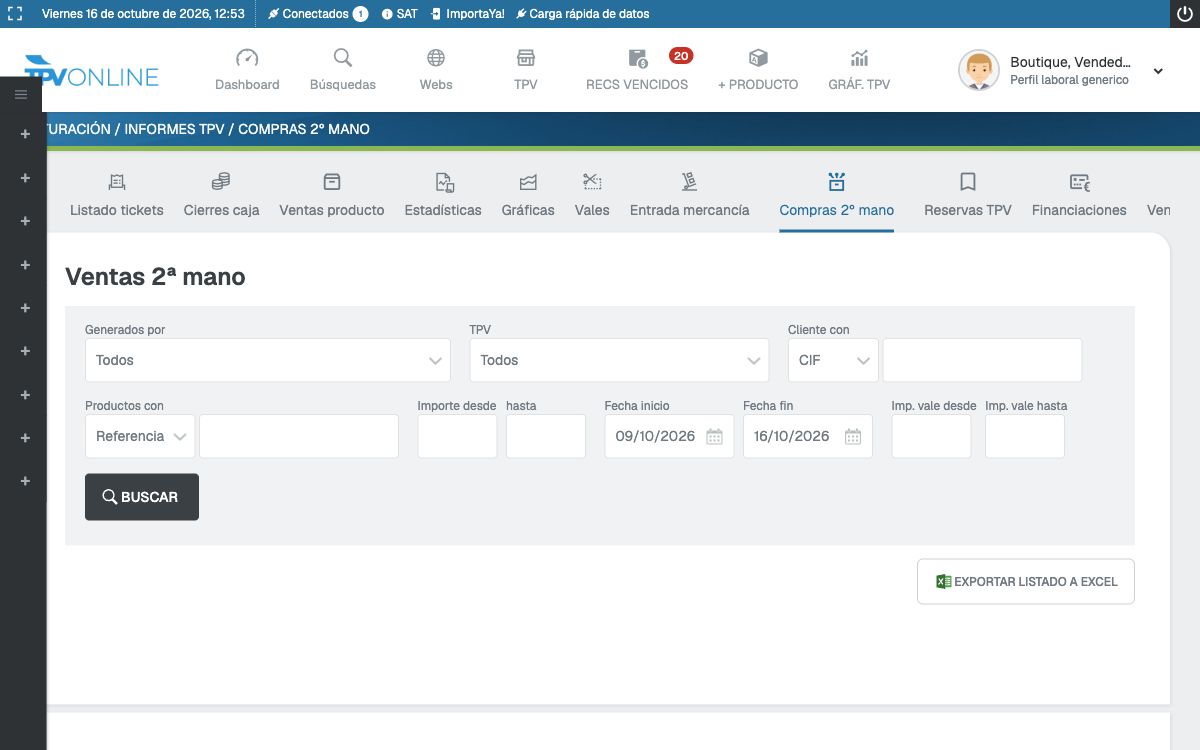Open the CIF client type dropdown
The image size is (1200, 750).
coord(833,360)
